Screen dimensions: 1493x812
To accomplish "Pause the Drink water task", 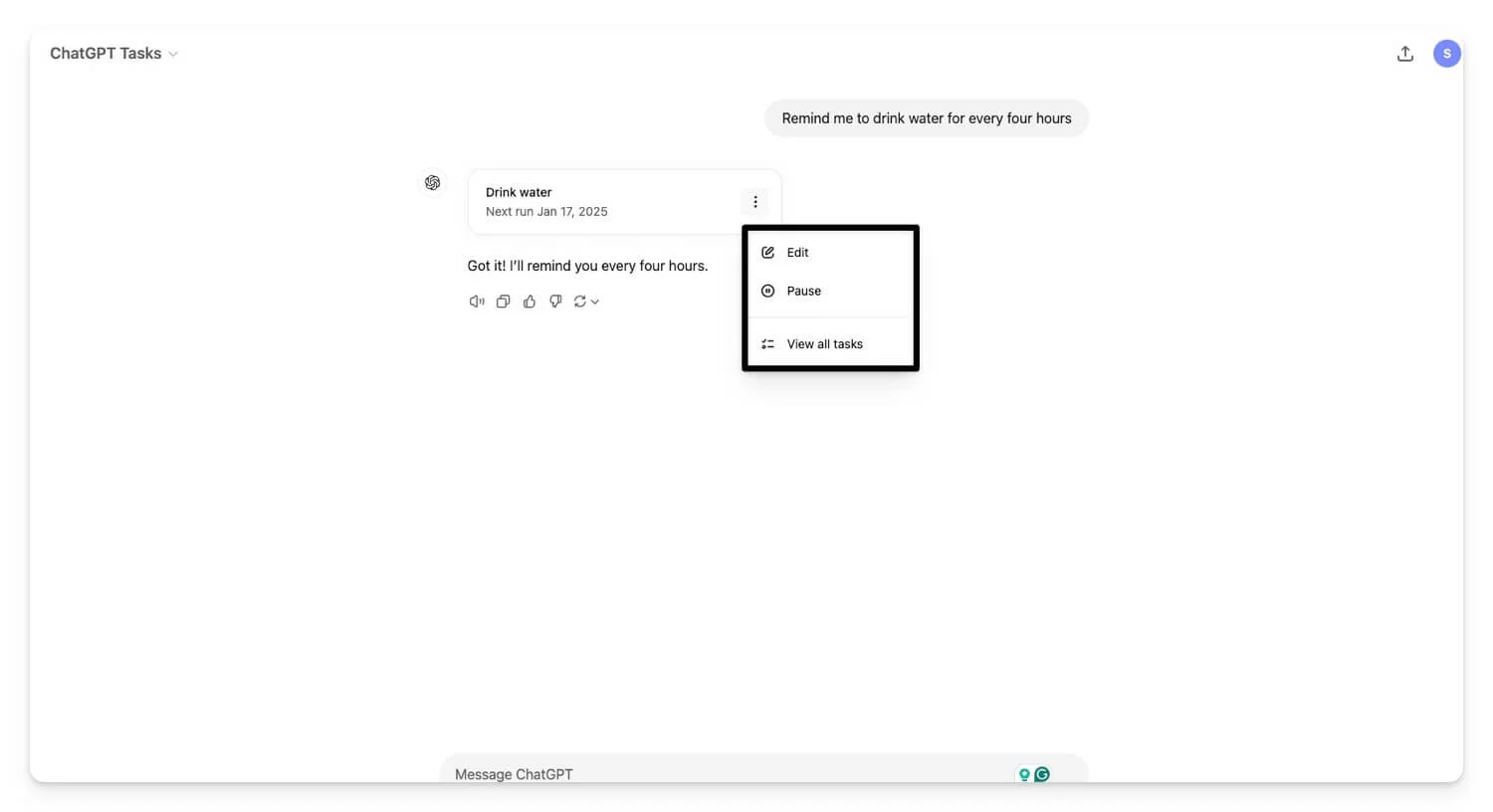I will point(803,292).
